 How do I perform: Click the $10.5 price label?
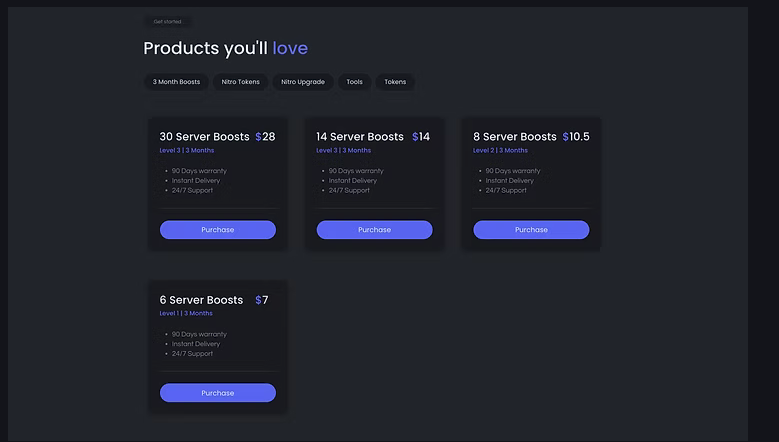[x=576, y=137]
